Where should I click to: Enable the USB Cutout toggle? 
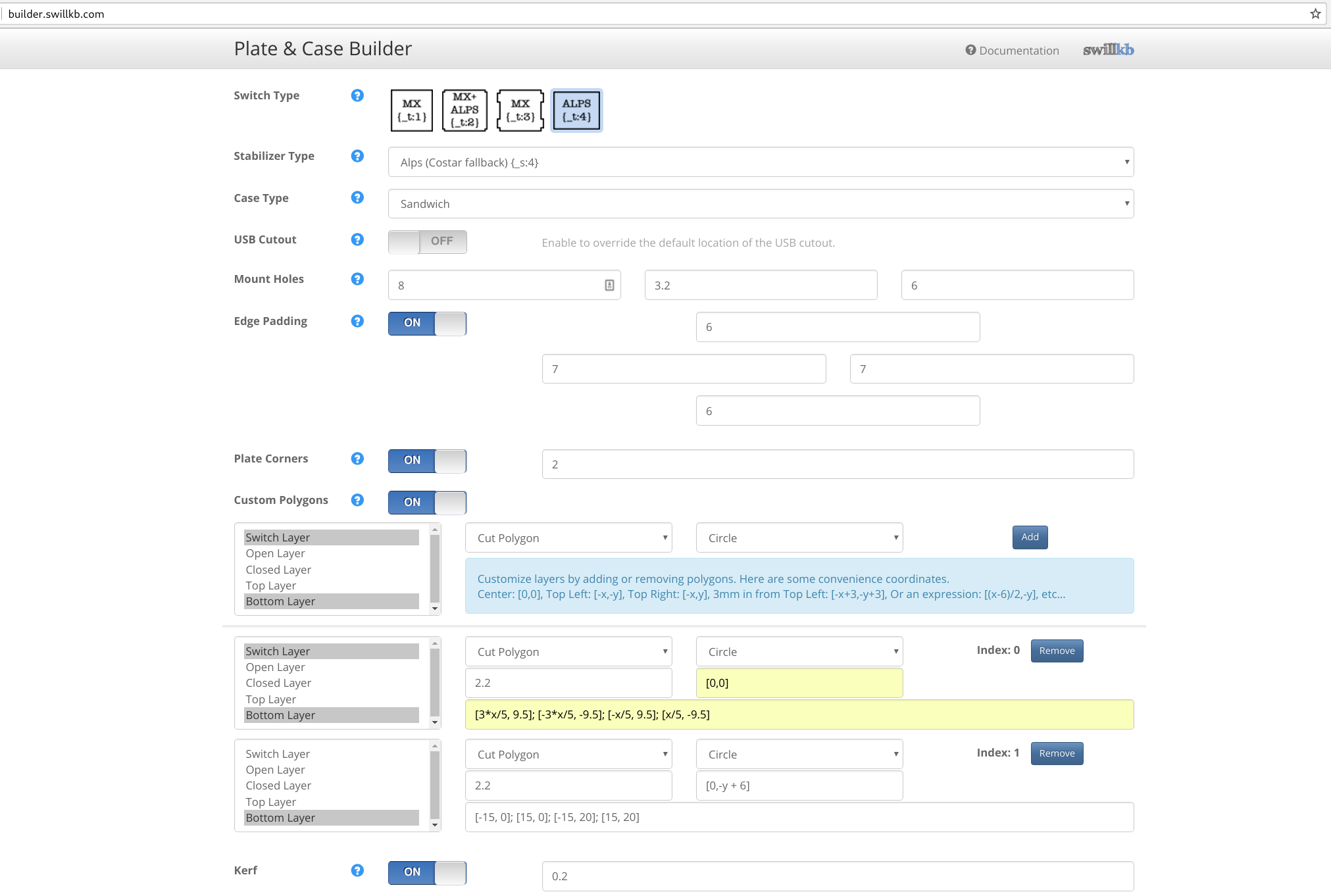pos(427,242)
